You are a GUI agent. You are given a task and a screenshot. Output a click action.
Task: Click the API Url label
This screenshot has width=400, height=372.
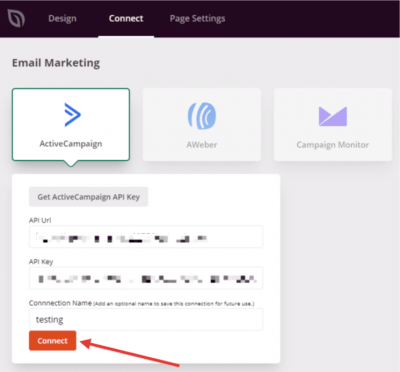pos(40,220)
